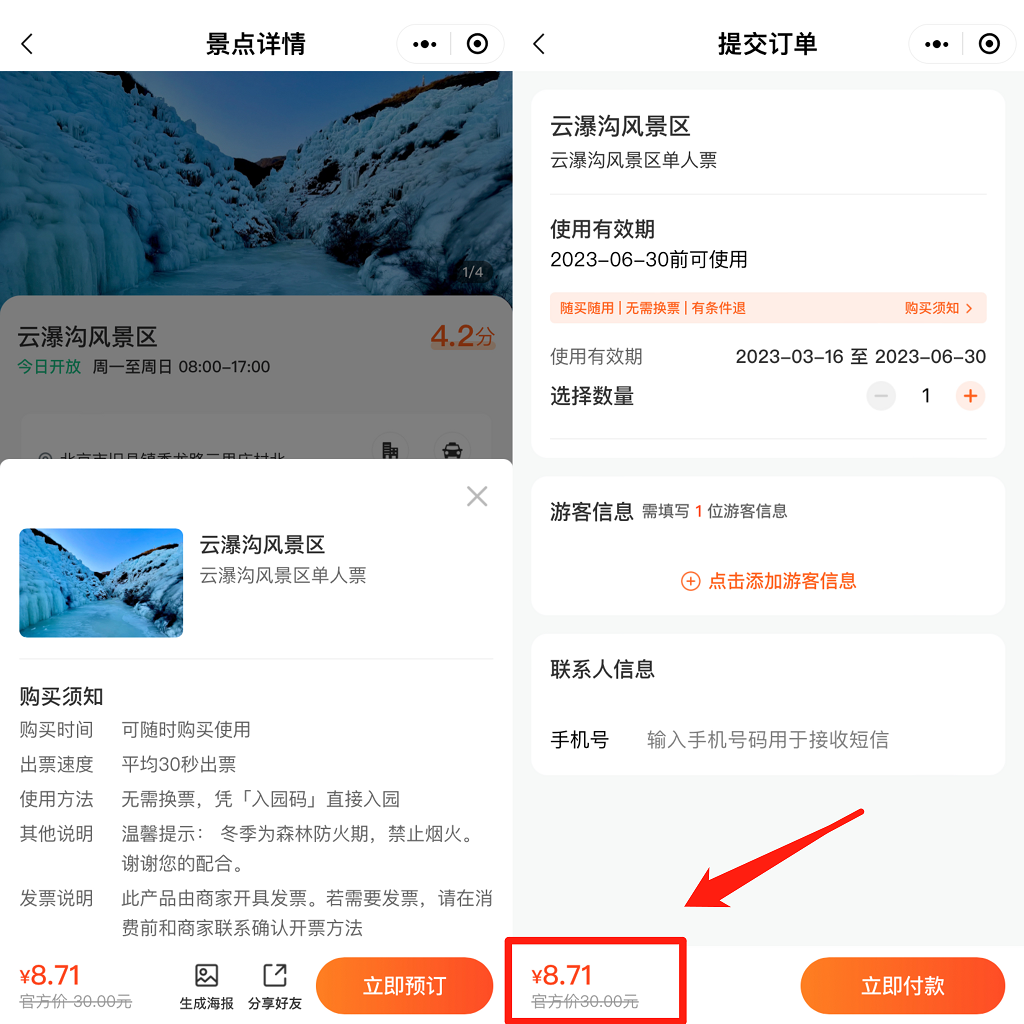Tap the mini-program close circle on 提交订单
Screen dimensions: 1024x1024
click(989, 44)
